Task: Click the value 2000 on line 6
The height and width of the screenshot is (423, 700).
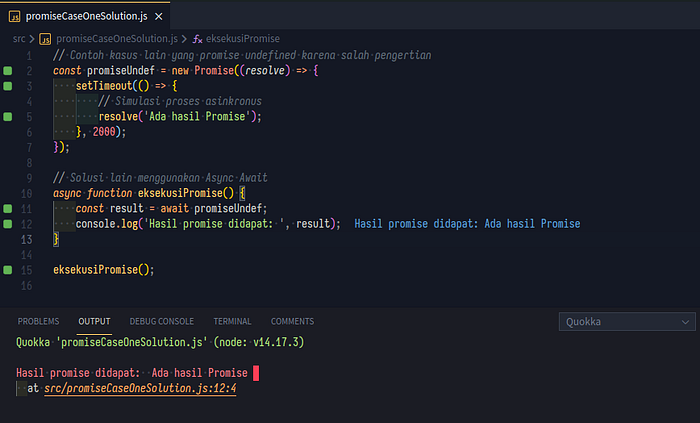Action: 104,132
